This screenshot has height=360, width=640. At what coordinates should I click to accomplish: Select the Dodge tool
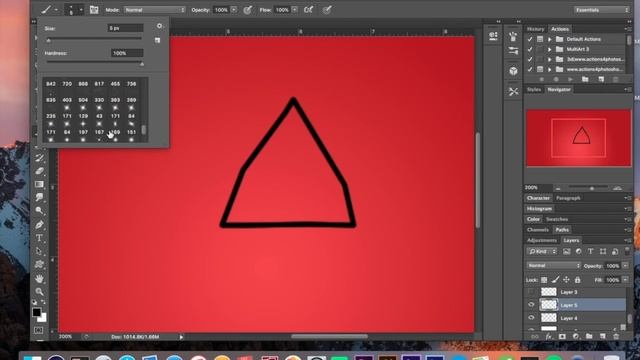[39, 211]
